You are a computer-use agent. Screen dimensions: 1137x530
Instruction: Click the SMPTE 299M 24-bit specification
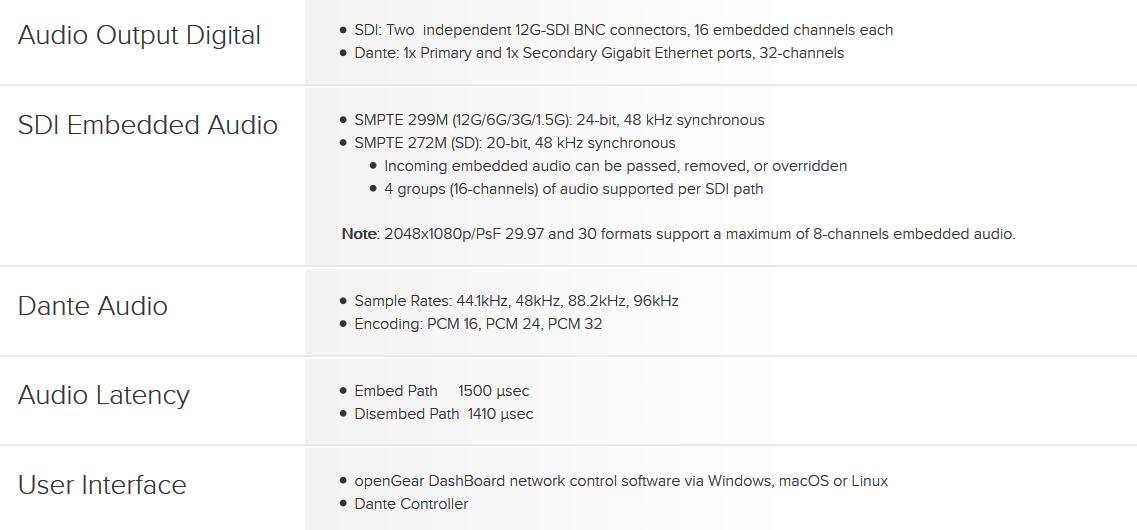559,120
